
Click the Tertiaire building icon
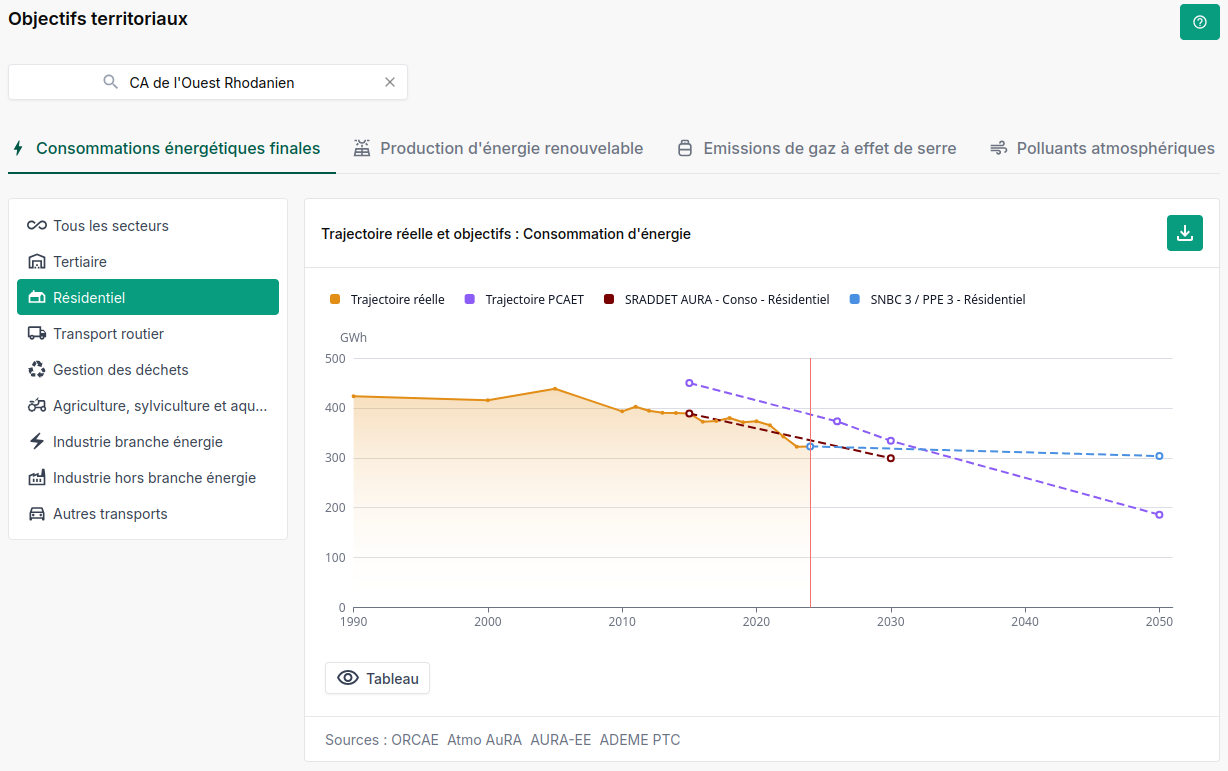click(37, 261)
